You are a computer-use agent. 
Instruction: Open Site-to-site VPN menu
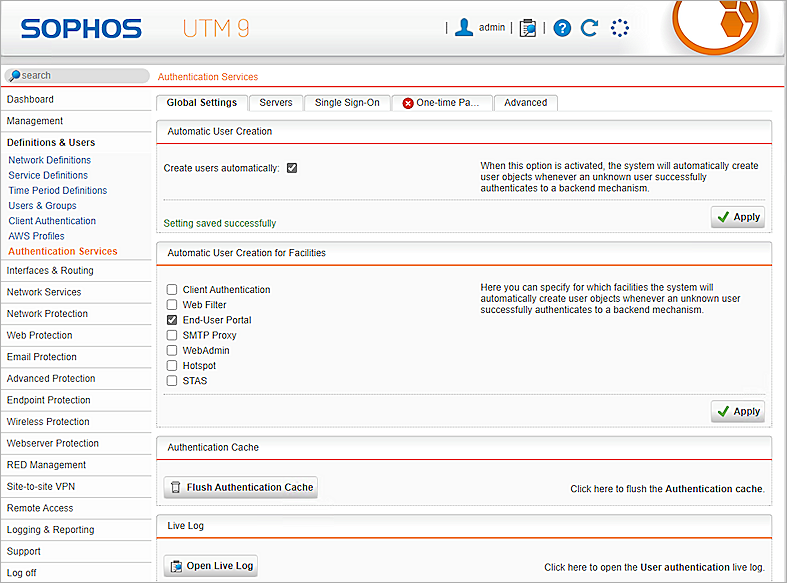76,486
